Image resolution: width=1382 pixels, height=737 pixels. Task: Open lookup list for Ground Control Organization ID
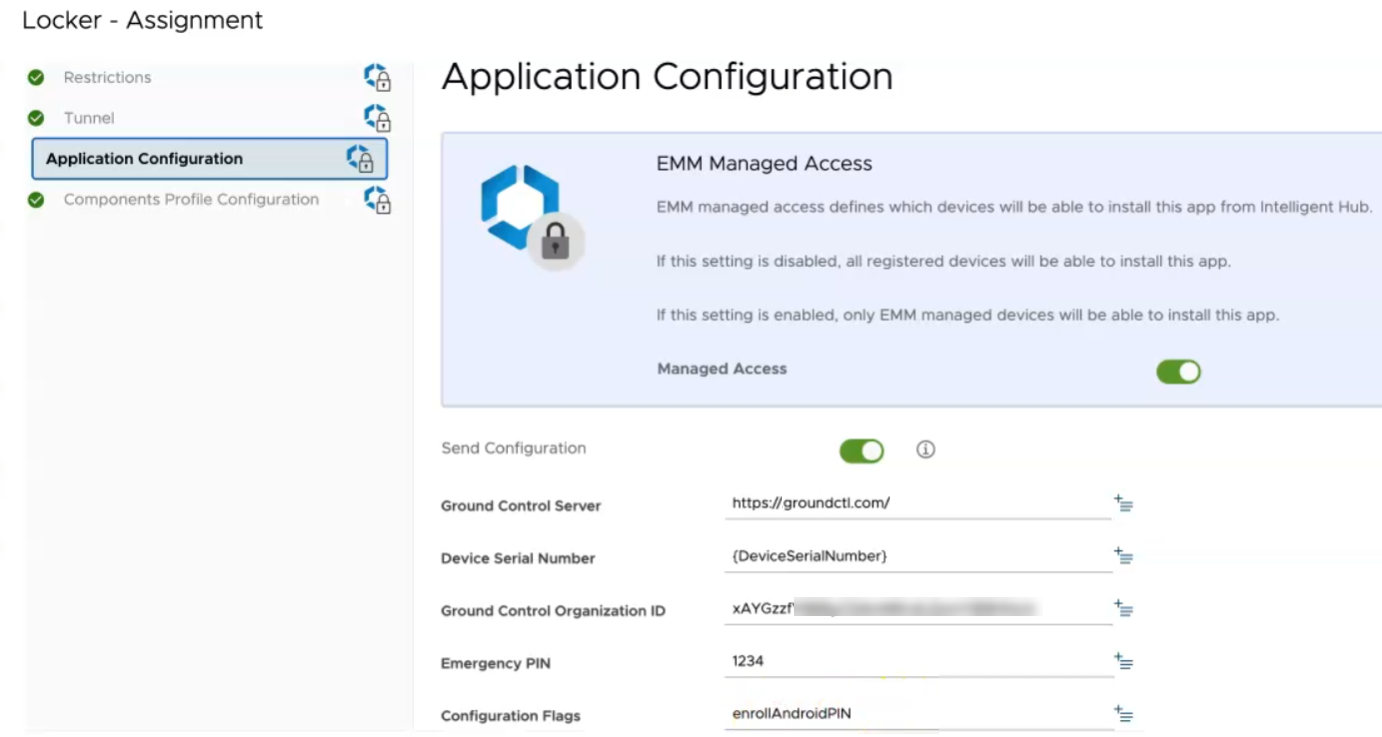(1123, 608)
